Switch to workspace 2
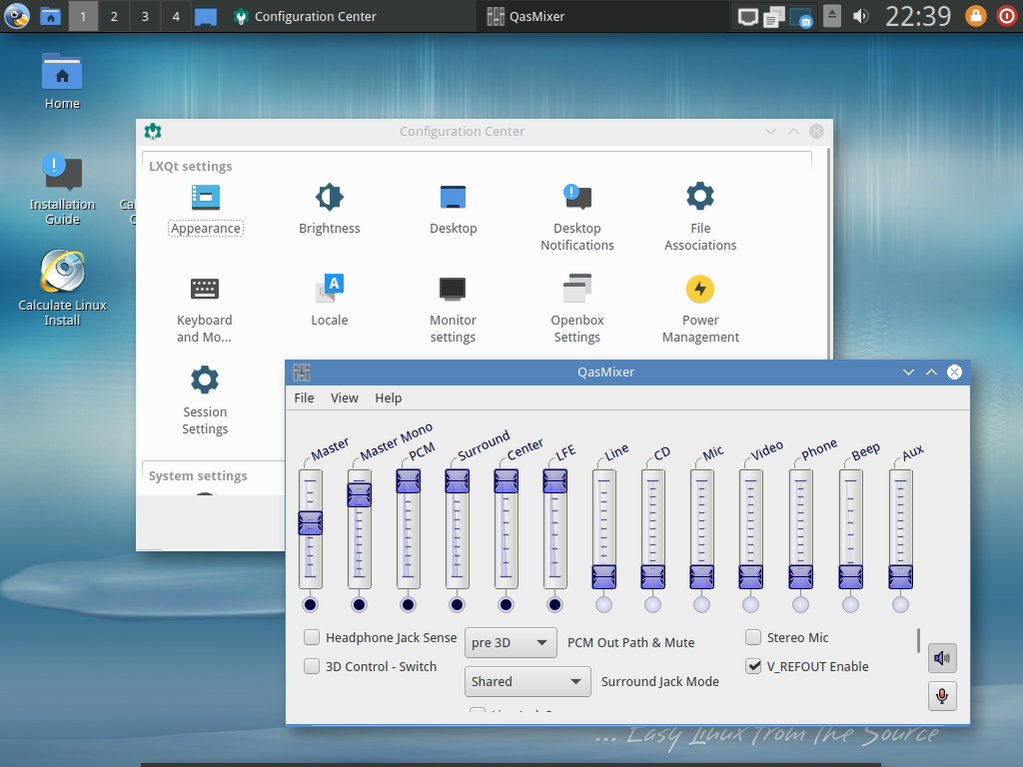Screen dimensions: 1023x767 pyautogui.click(x=114, y=16)
